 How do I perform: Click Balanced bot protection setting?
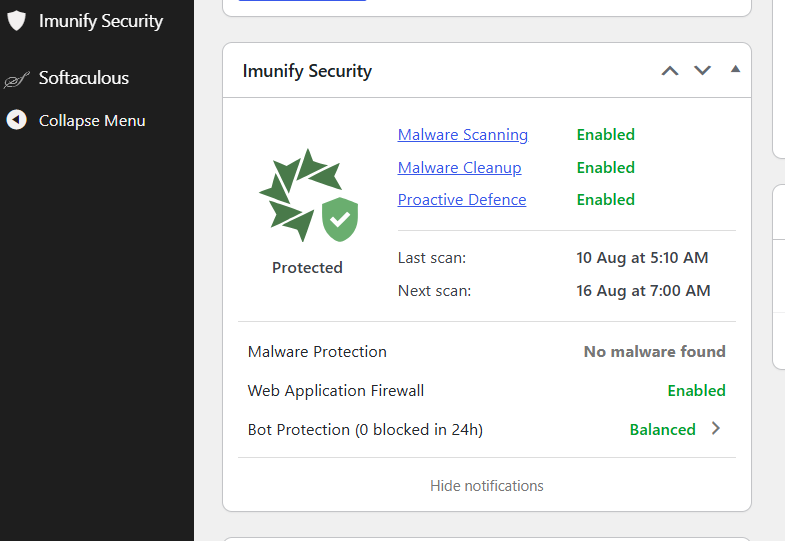pyautogui.click(x=662, y=430)
